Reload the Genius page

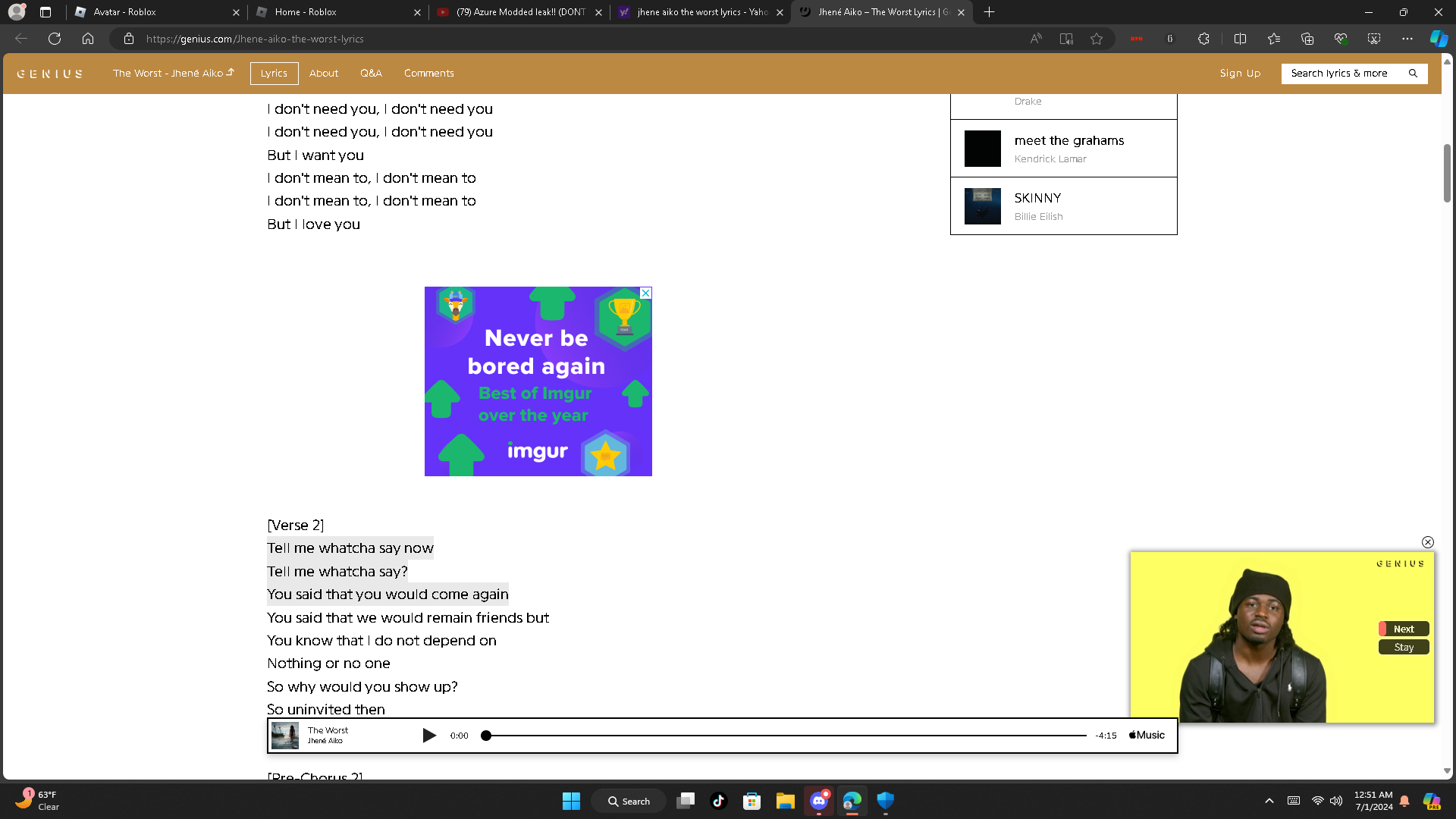pyautogui.click(x=55, y=39)
